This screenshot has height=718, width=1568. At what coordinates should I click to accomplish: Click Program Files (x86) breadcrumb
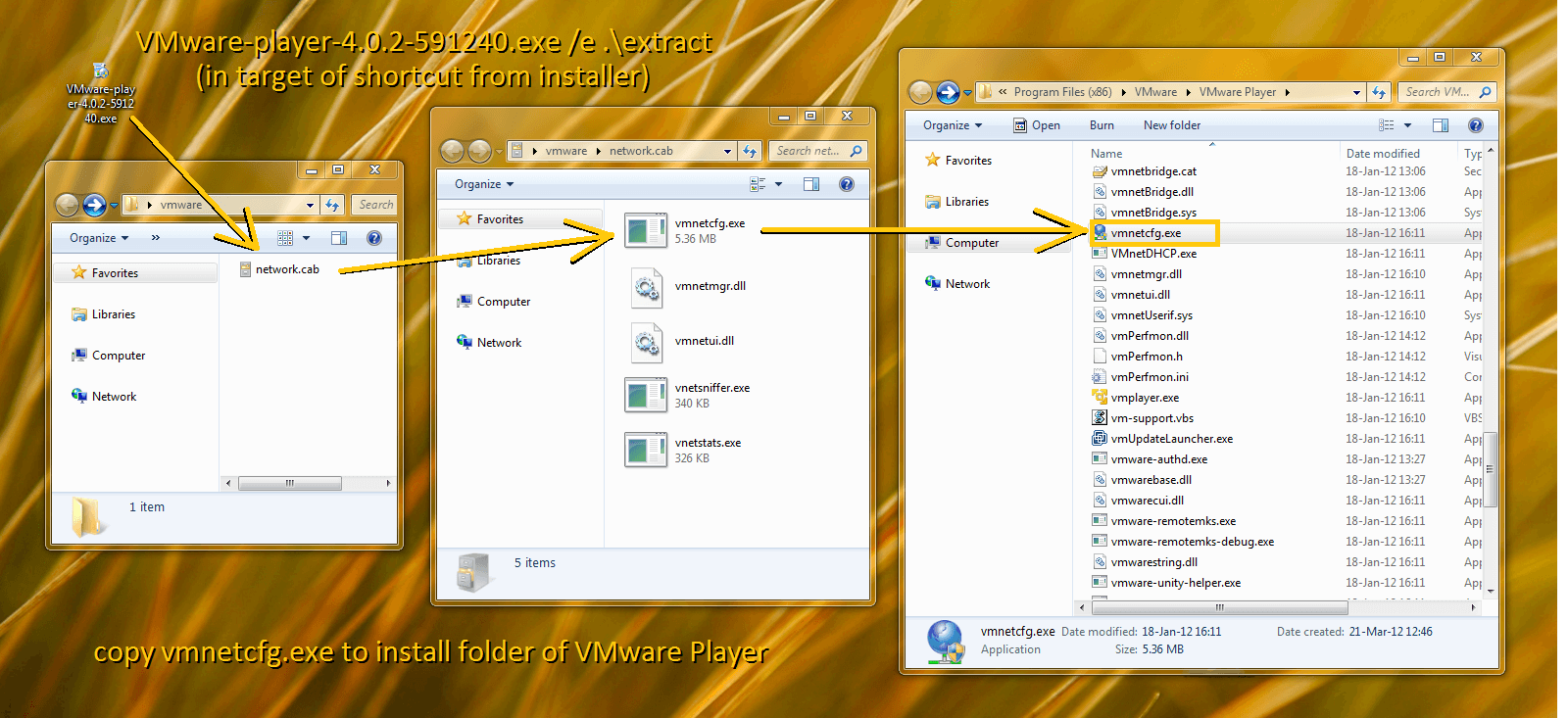(1062, 92)
